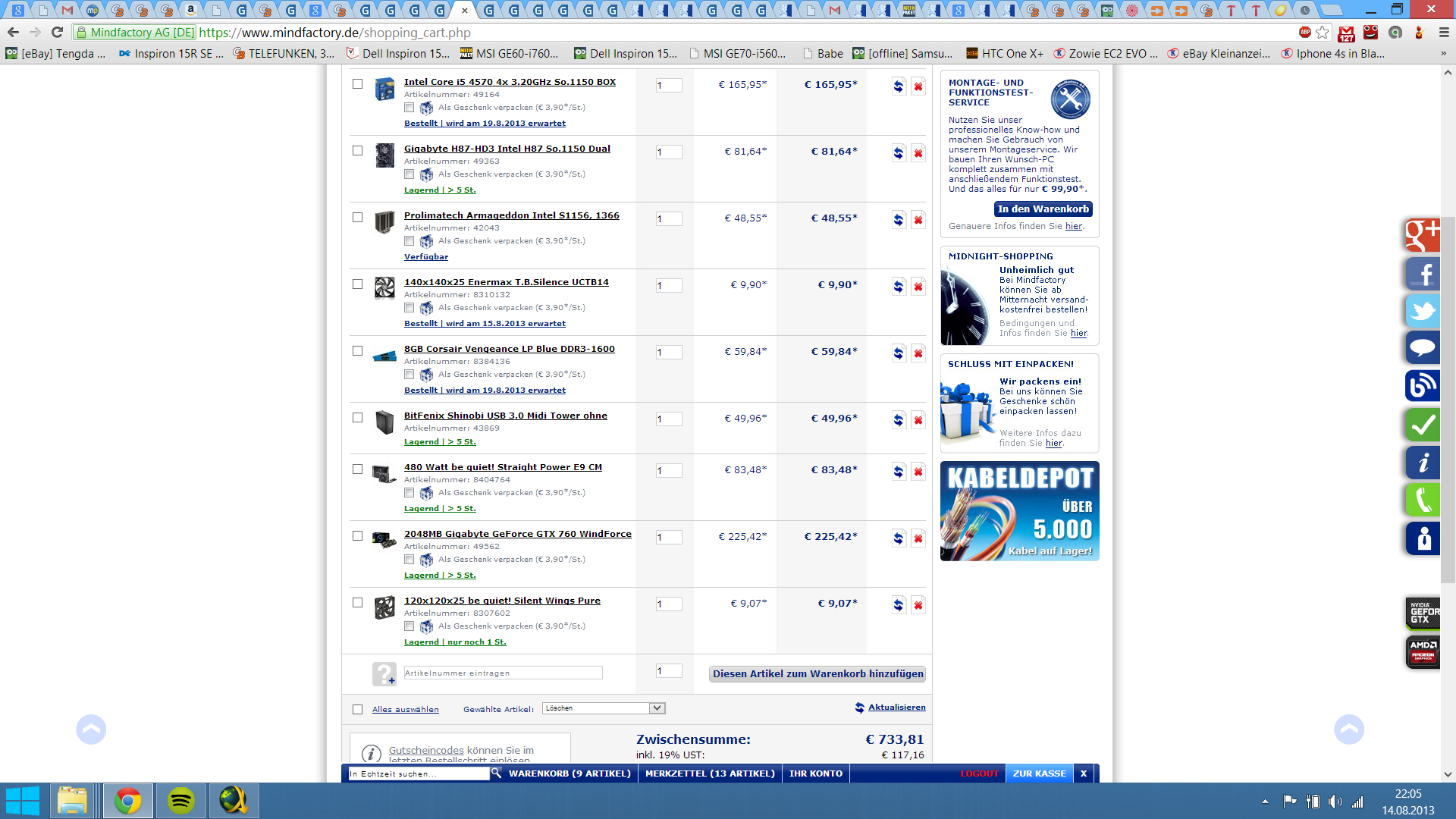Screen dimensions: 1456x819
Task: Open the phone contact sidebar button
Action: [1422, 500]
